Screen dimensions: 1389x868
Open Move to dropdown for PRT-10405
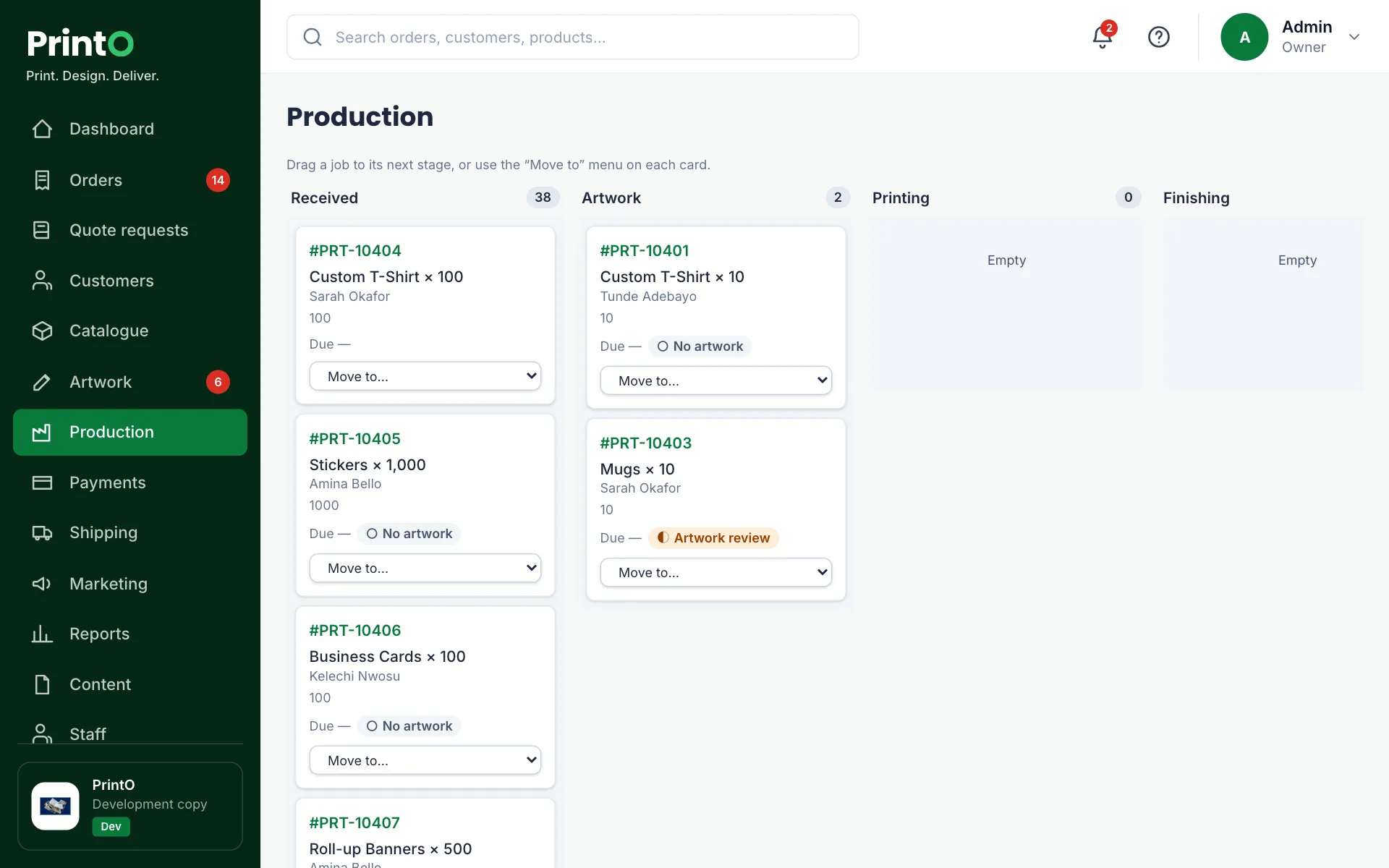[x=425, y=568]
